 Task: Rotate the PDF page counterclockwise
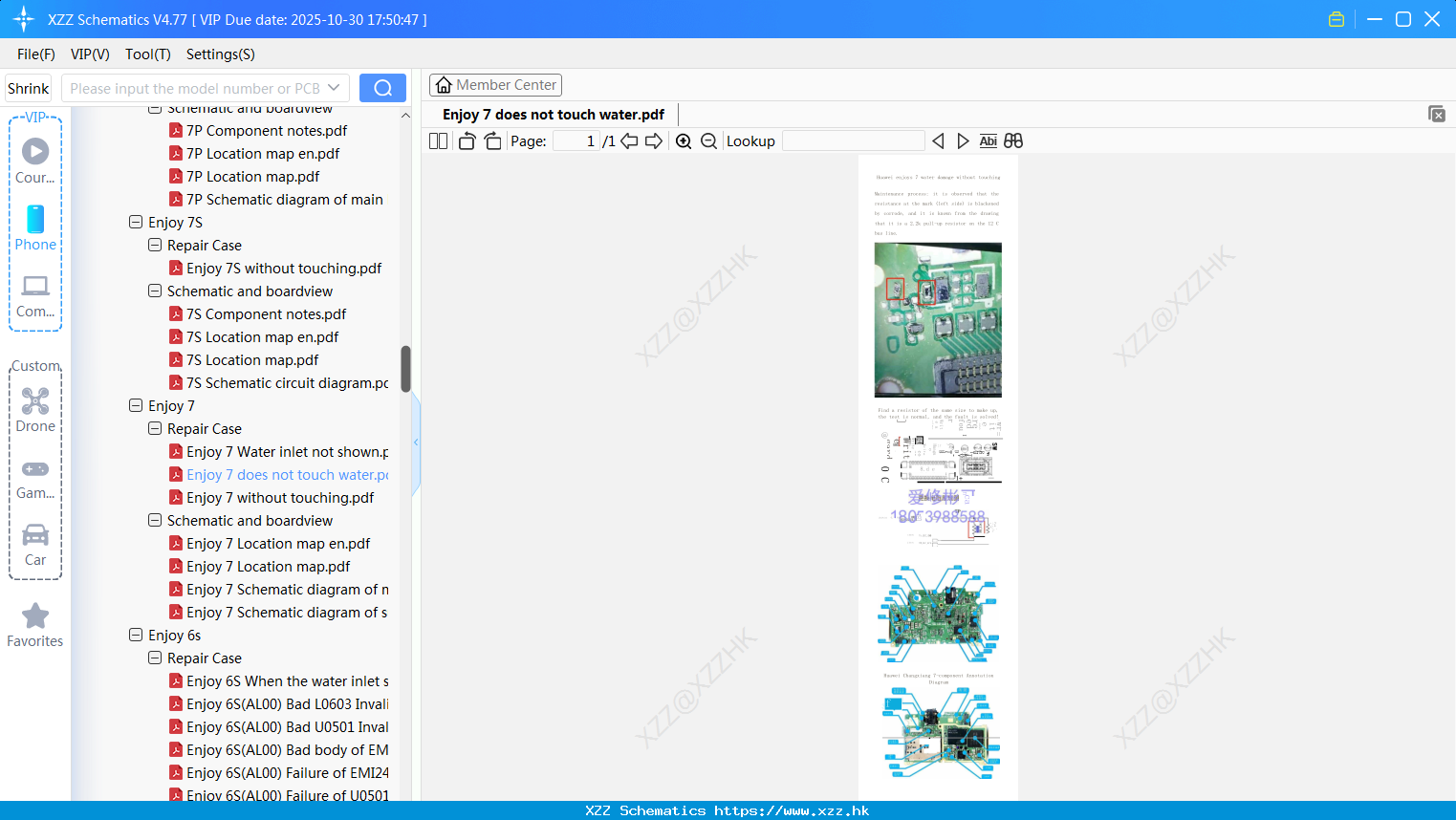(467, 141)
